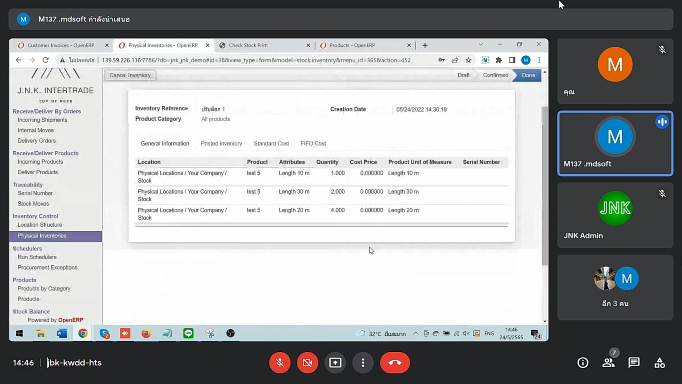Open Stock Moves menu item
682x384 pixels.
(33, 204)
